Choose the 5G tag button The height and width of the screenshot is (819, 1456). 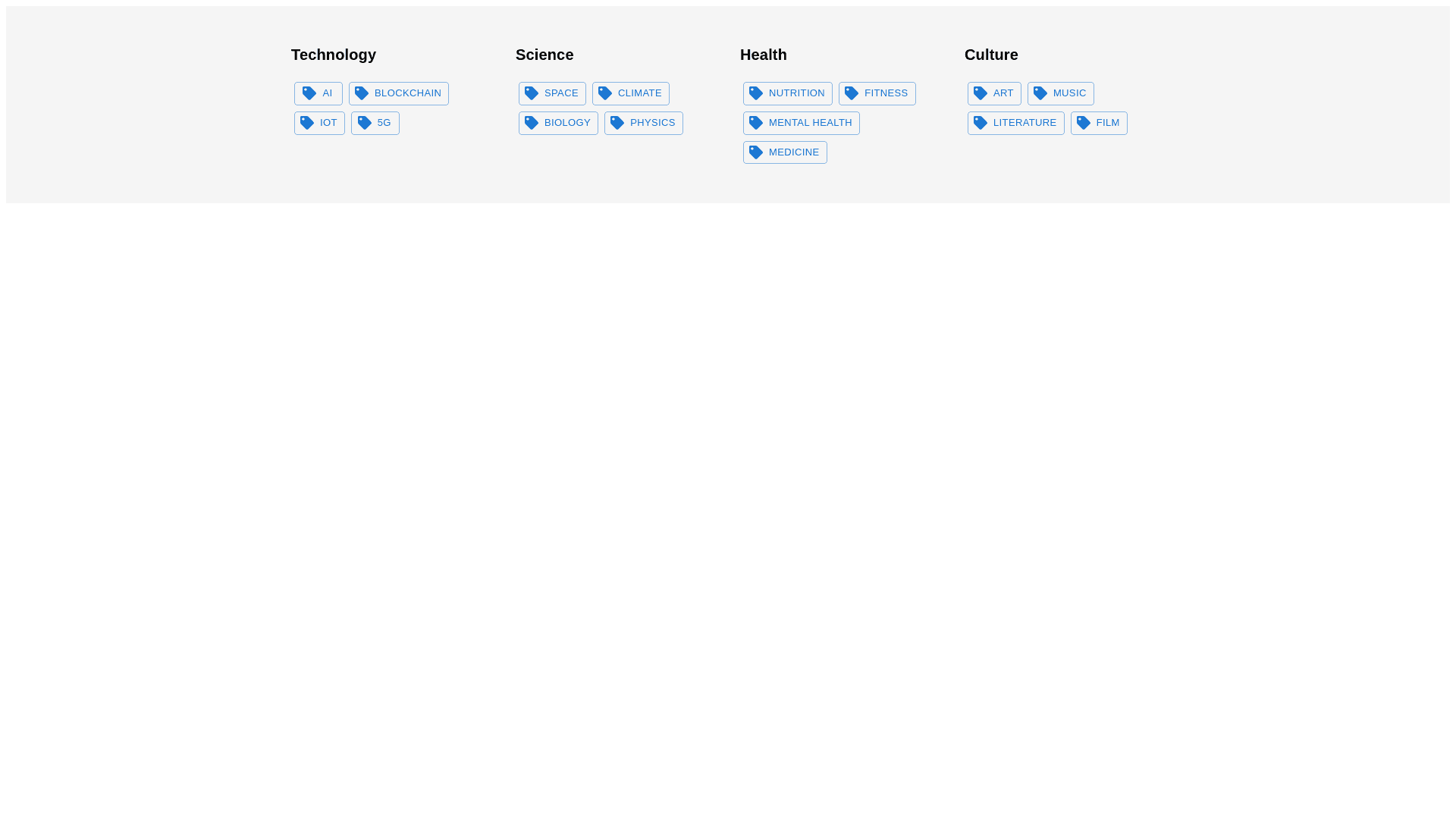pyautogui.click(x=375, y=123)
